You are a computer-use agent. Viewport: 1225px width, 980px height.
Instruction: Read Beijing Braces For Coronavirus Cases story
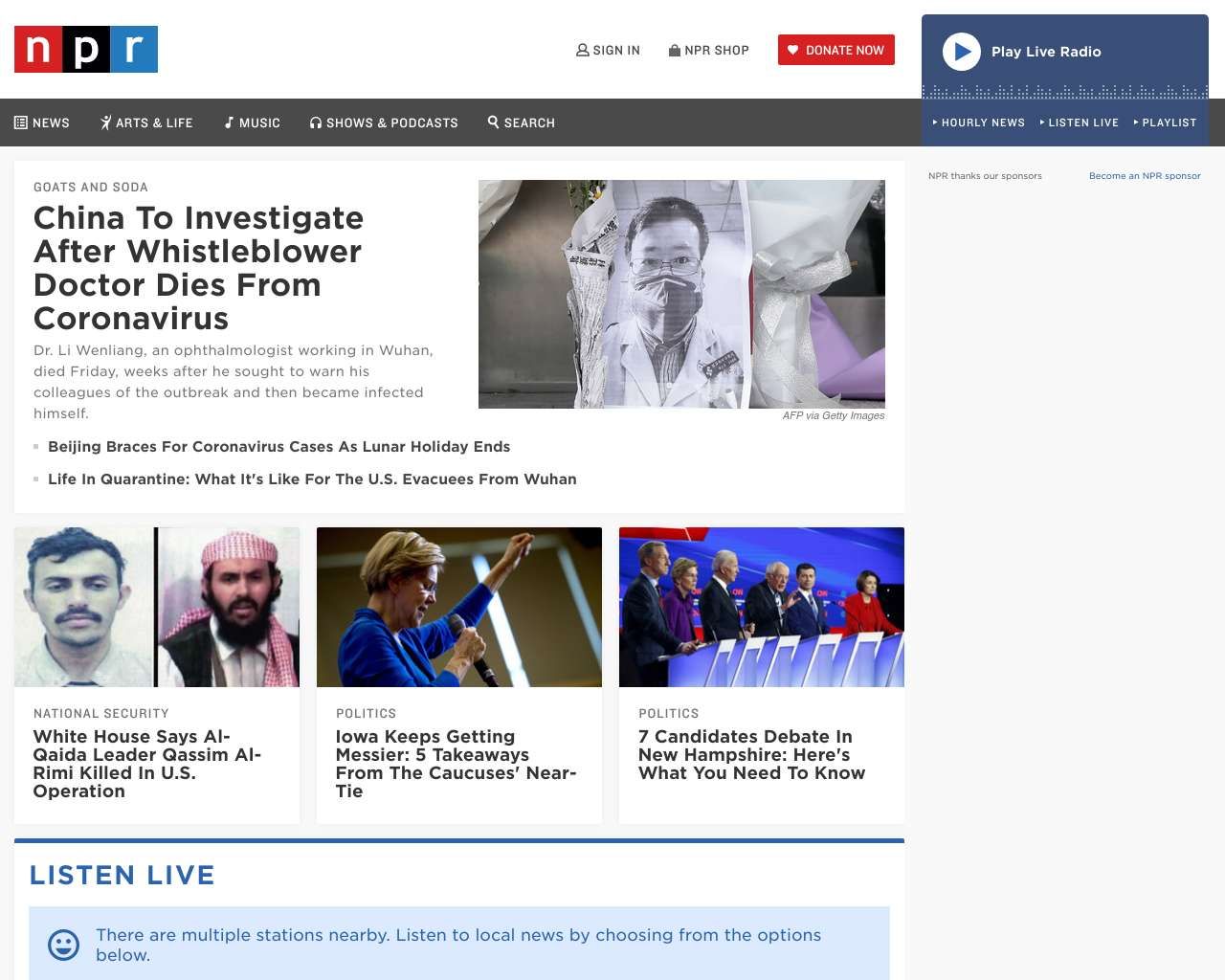click(x=279, y=447)
